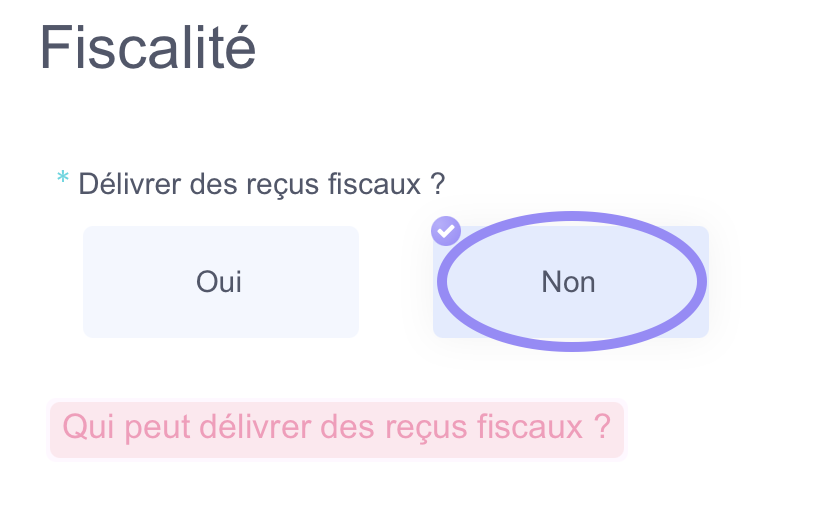Click the round tick icon above Non
This screenshot has width=838, height=532.
pyautogui.click(x=446, y=231)
